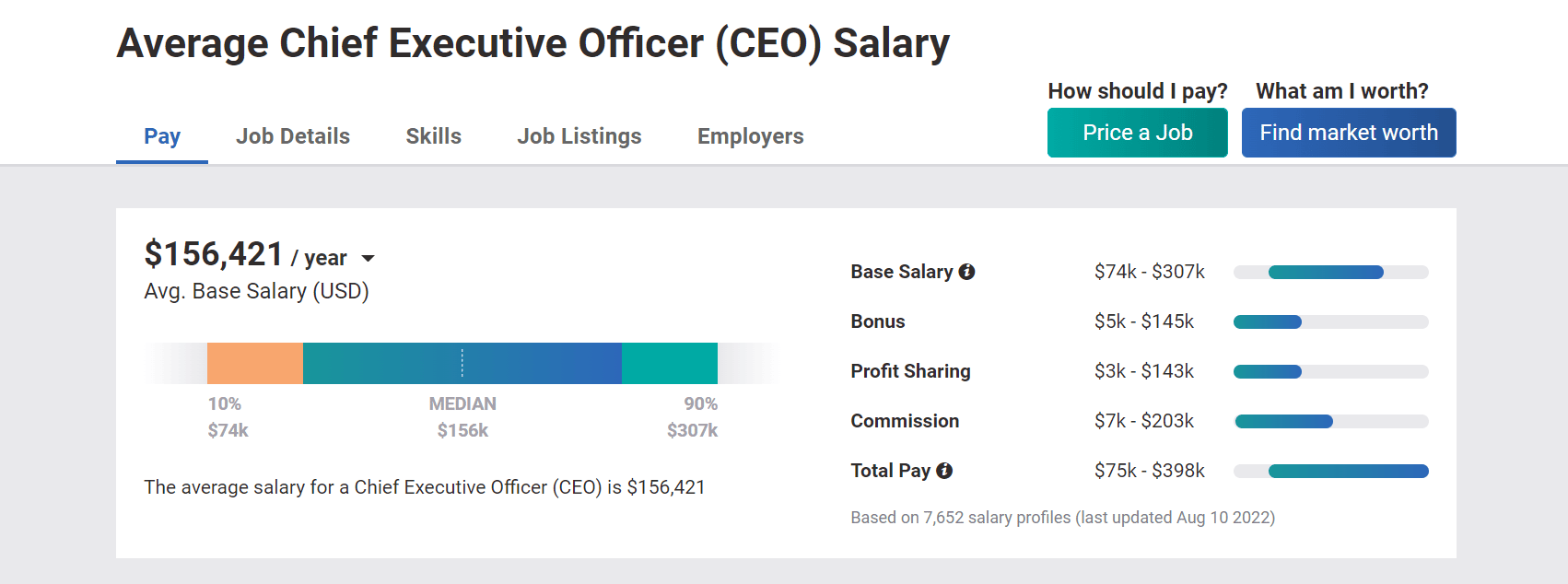Switch to the Pay tab
Viewport: 1568px width, 584px height.
[162, 136]
